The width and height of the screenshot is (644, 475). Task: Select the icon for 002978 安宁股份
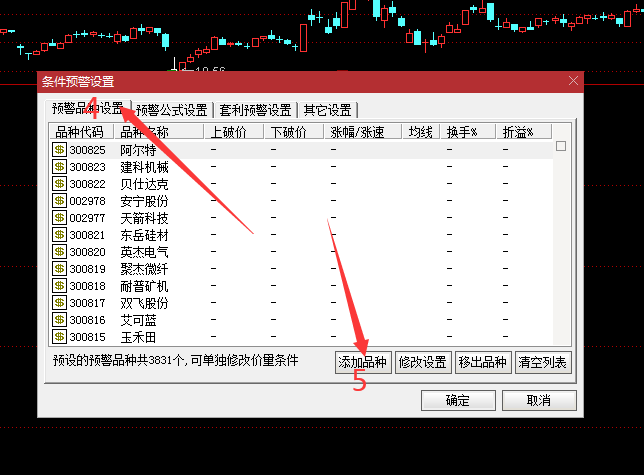pos(59,201)
